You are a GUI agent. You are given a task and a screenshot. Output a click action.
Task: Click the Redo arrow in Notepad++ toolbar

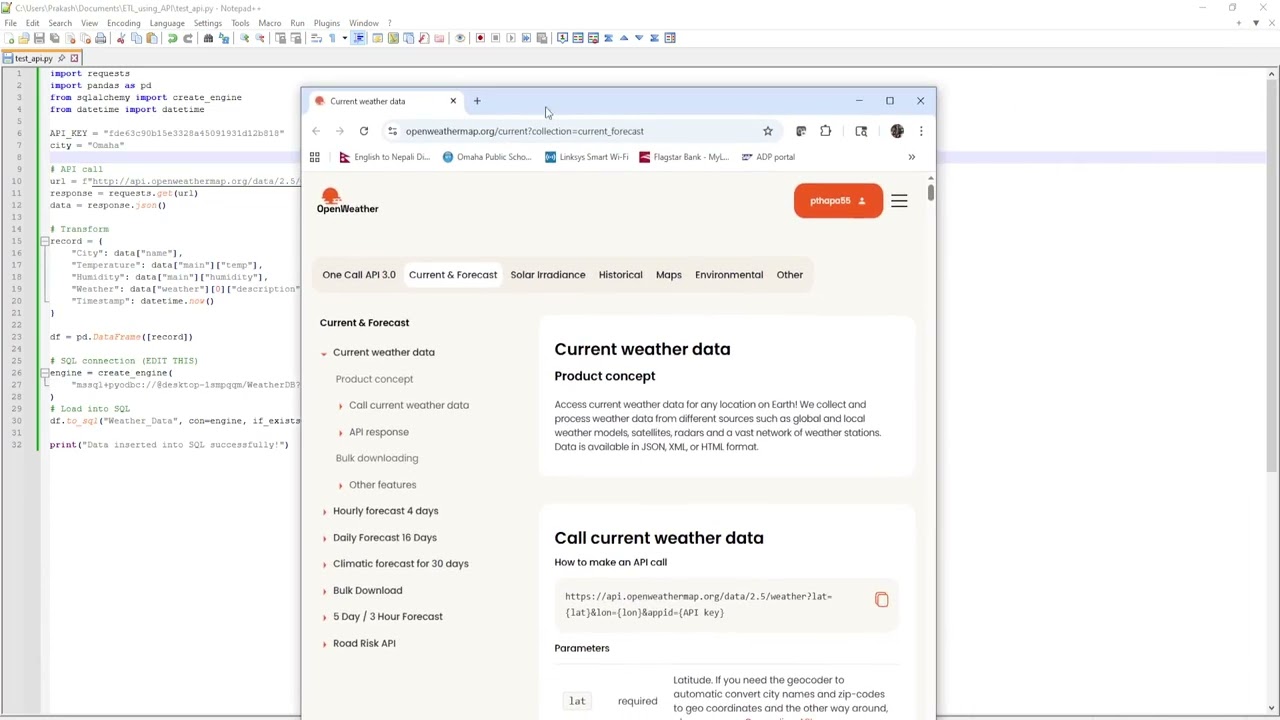tap(188, 38)
